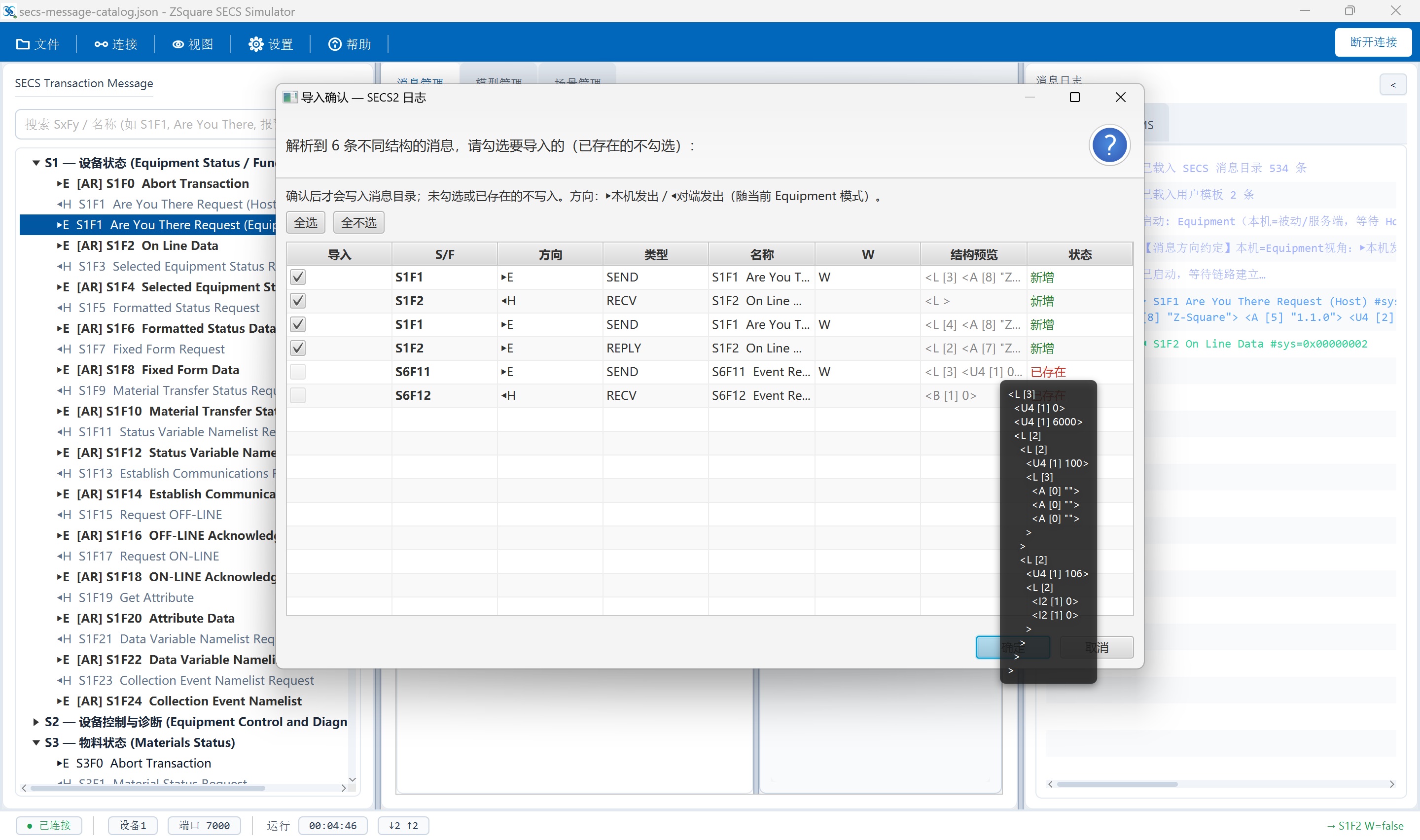
Task: Uncheck import for S1F2 REPLY row
Action: click(x=298, y=348)
